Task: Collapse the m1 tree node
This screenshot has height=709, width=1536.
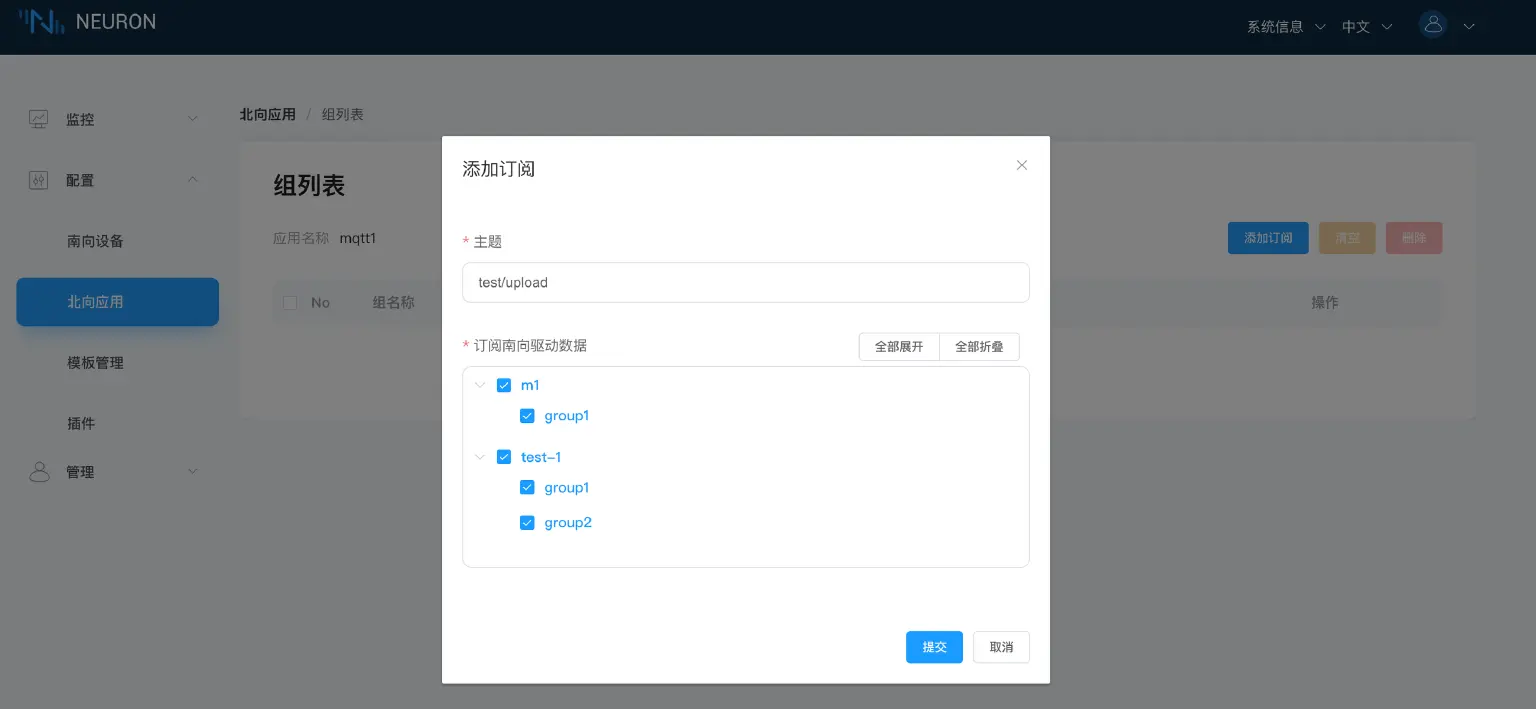Action: click(480, 385)
